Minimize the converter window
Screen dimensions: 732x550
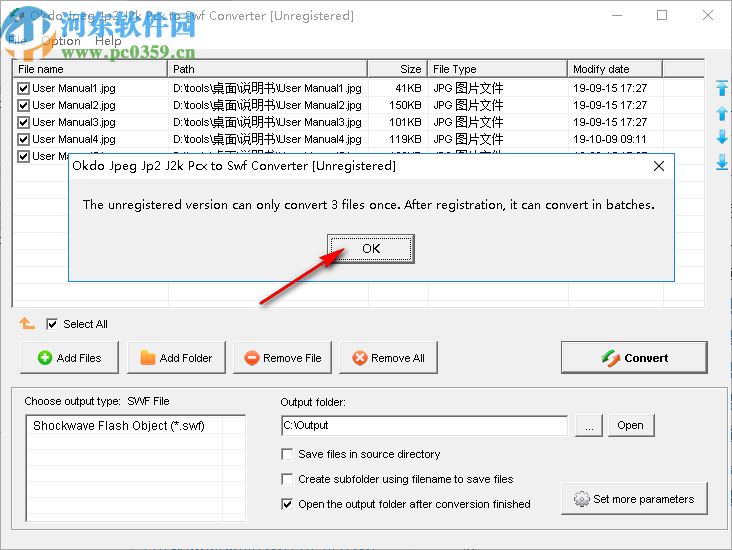[x=617, y=15]
